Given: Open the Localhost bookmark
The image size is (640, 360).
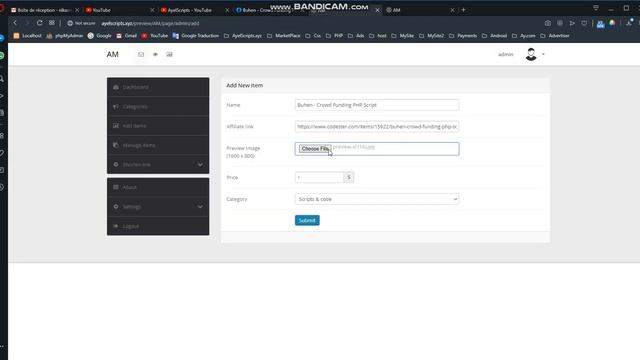Looking at the screenshot, I should coord(28,36).
